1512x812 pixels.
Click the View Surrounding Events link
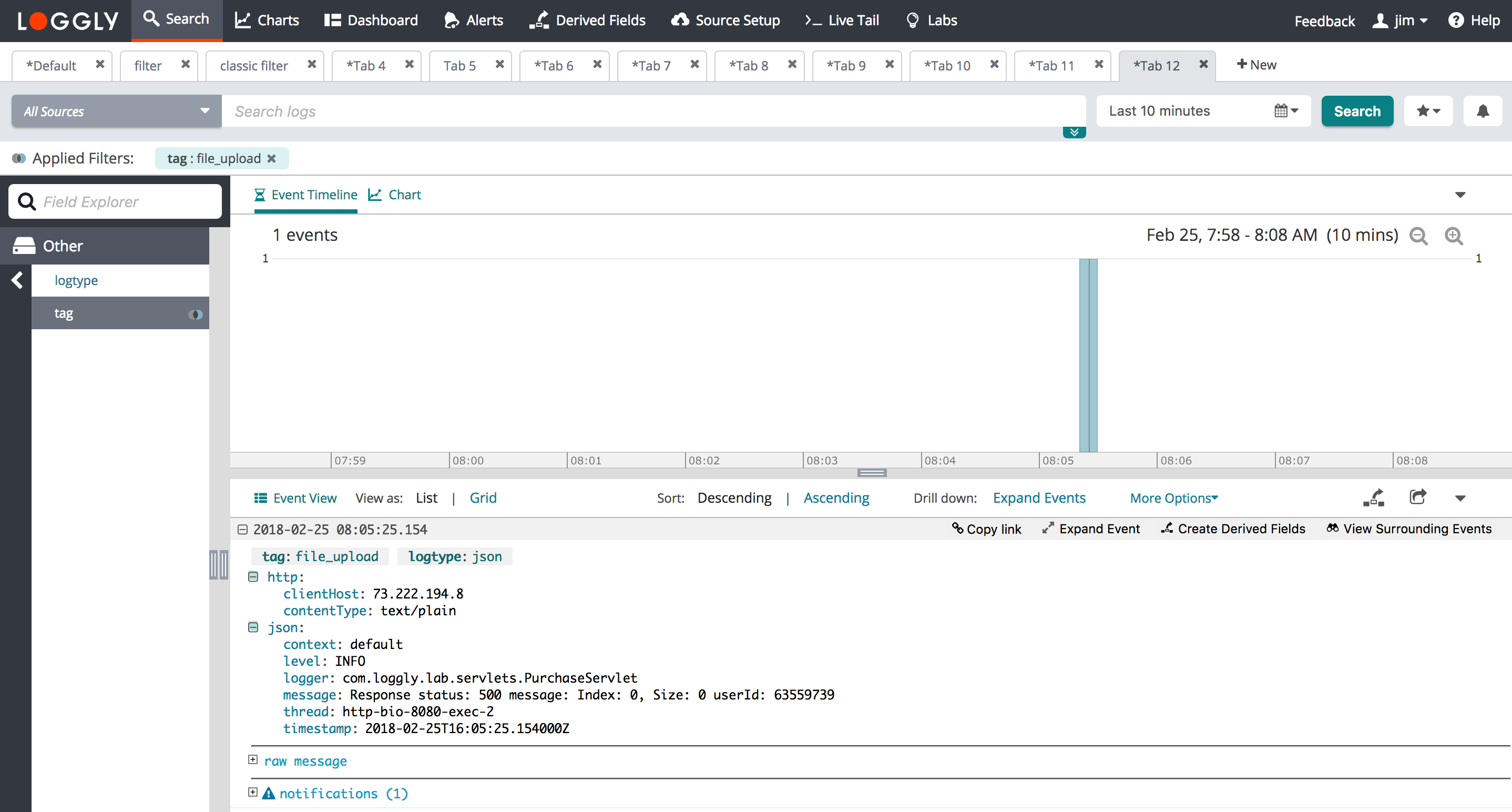pyautogui.click(x=1409, y=529)
